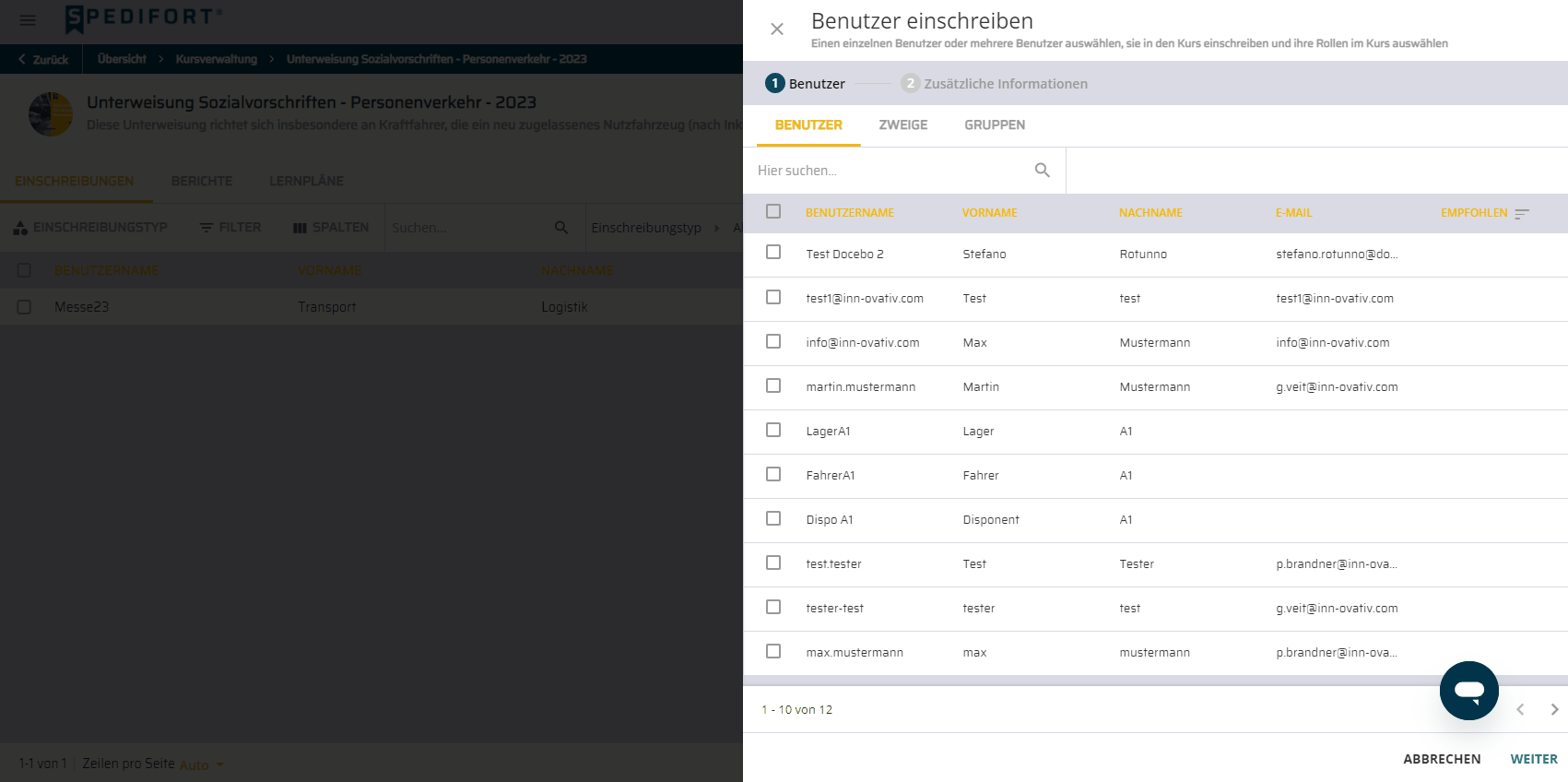Open the Berichte tab

pos(202,181)
